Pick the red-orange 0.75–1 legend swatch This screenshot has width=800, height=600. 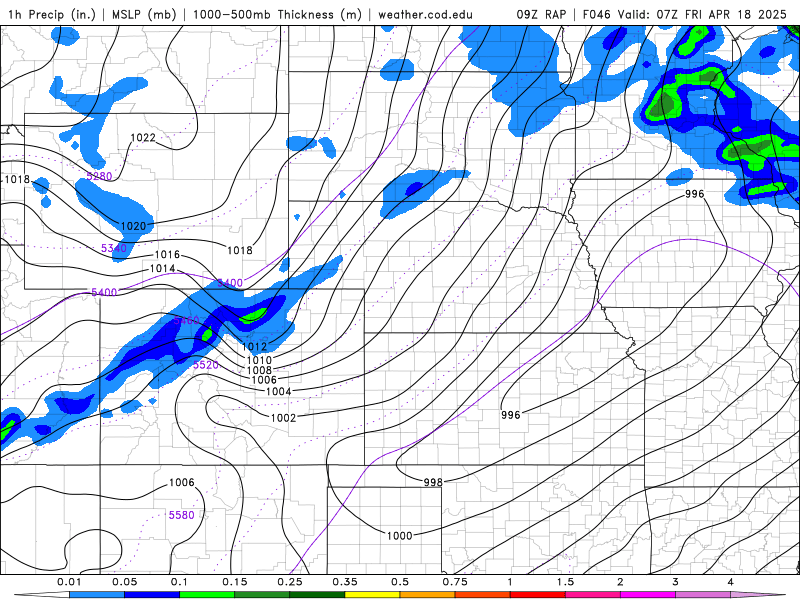[x=483, y=595]
